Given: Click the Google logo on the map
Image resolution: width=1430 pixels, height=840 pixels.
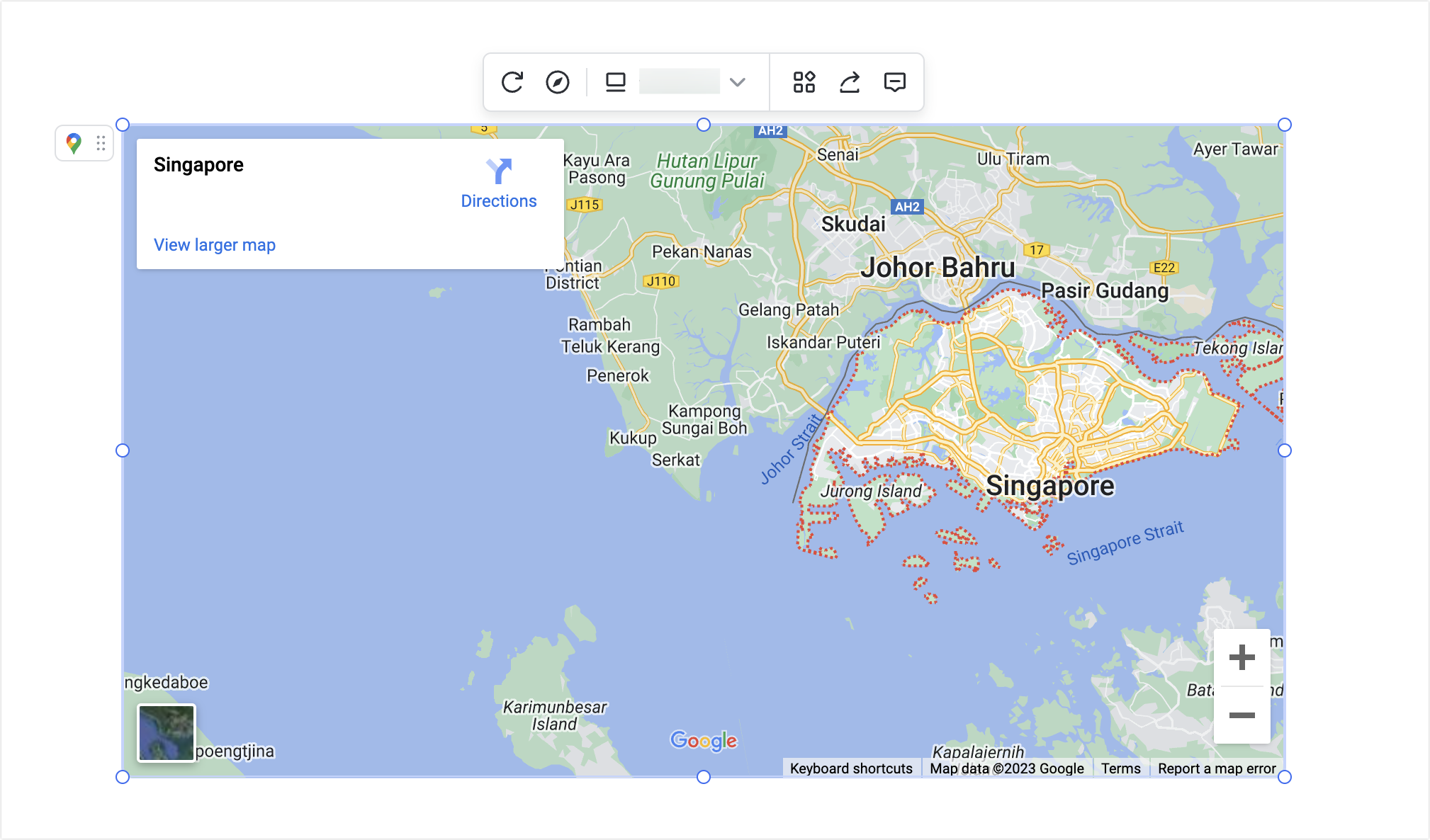Looking at the screenshot, I should coord(704,741).
